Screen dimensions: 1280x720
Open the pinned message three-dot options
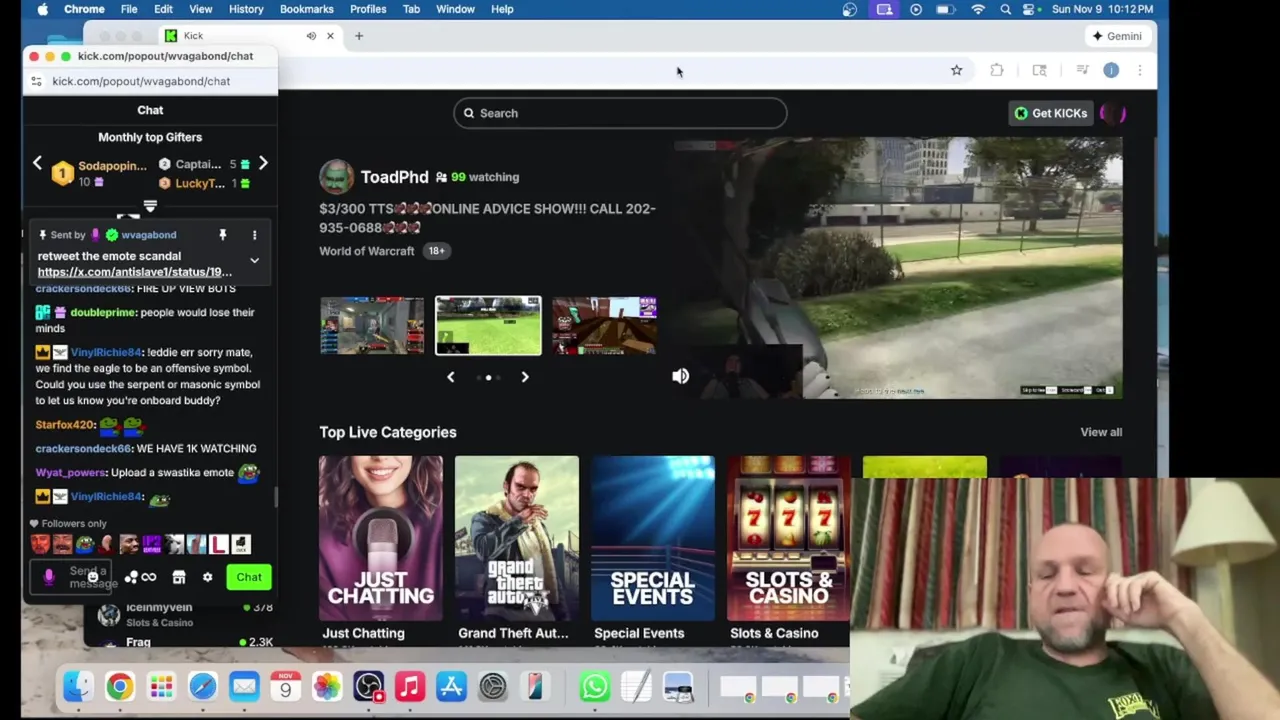coord(254,235)
